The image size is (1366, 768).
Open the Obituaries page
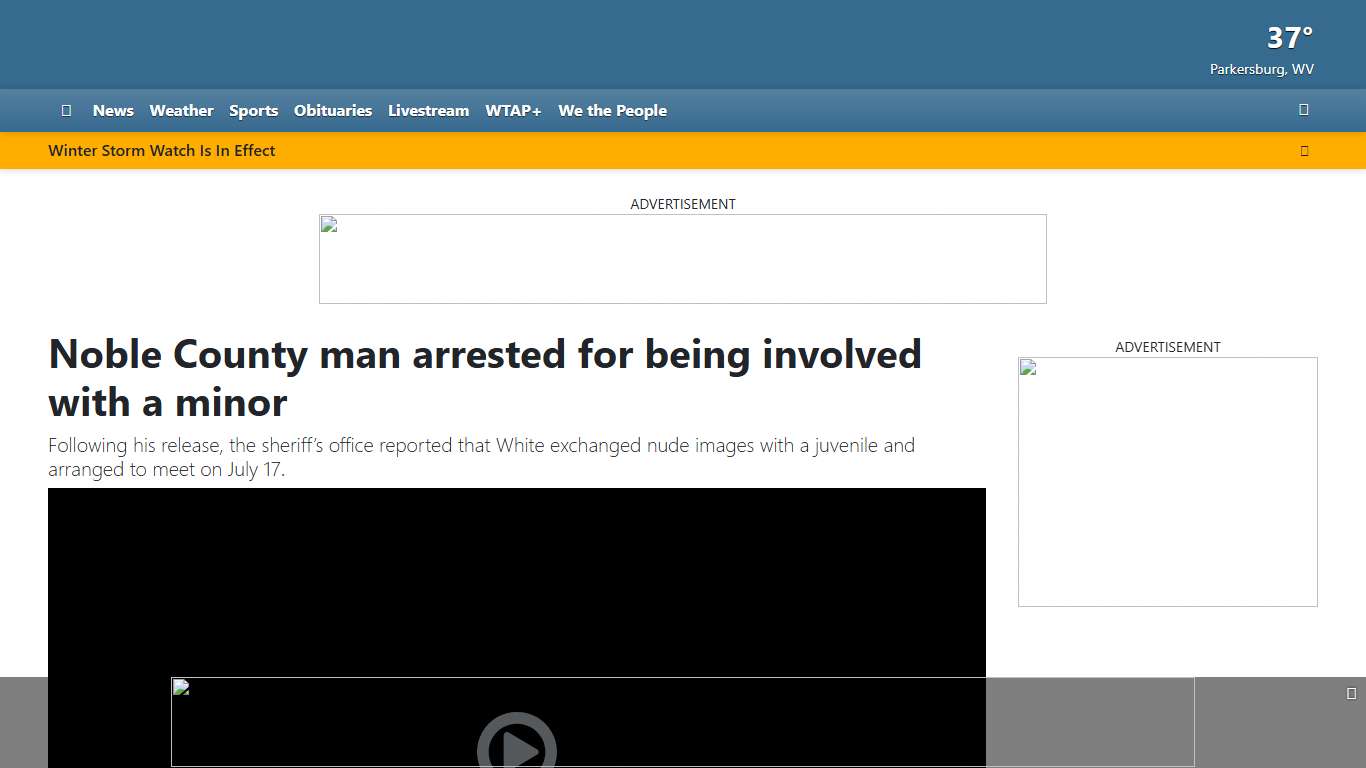tap(333, 110)
